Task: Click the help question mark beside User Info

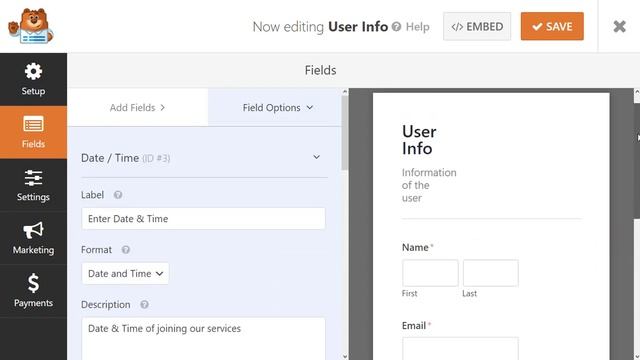Action: (x=396, y=27)
